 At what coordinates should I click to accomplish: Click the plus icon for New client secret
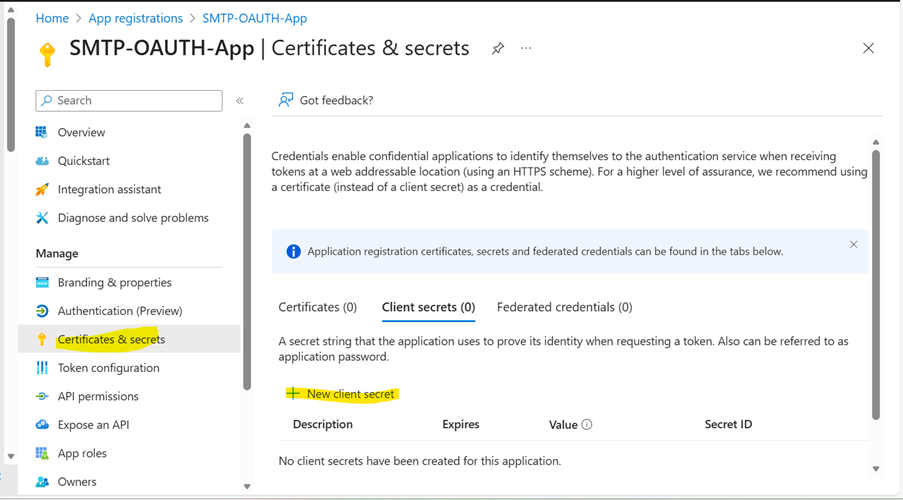tap(293, 393)
